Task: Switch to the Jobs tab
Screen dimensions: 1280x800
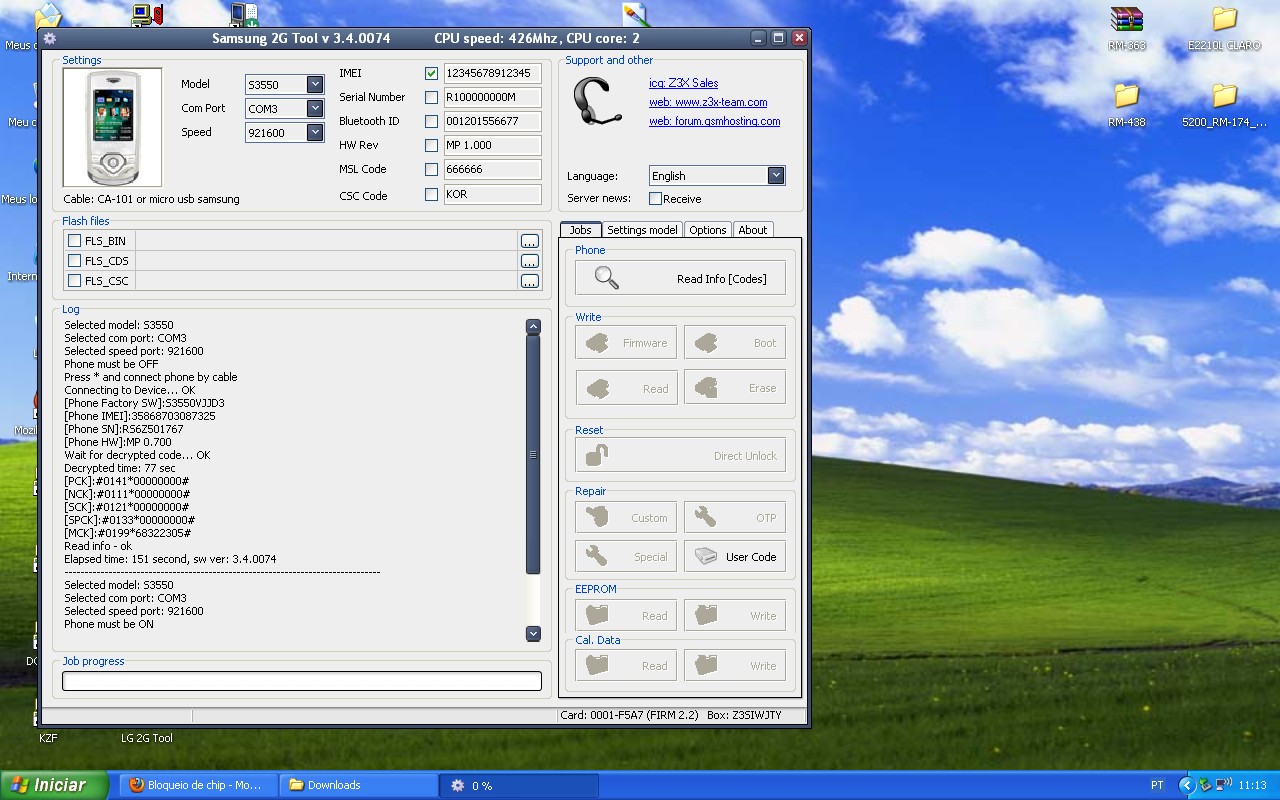Action: 581,230
